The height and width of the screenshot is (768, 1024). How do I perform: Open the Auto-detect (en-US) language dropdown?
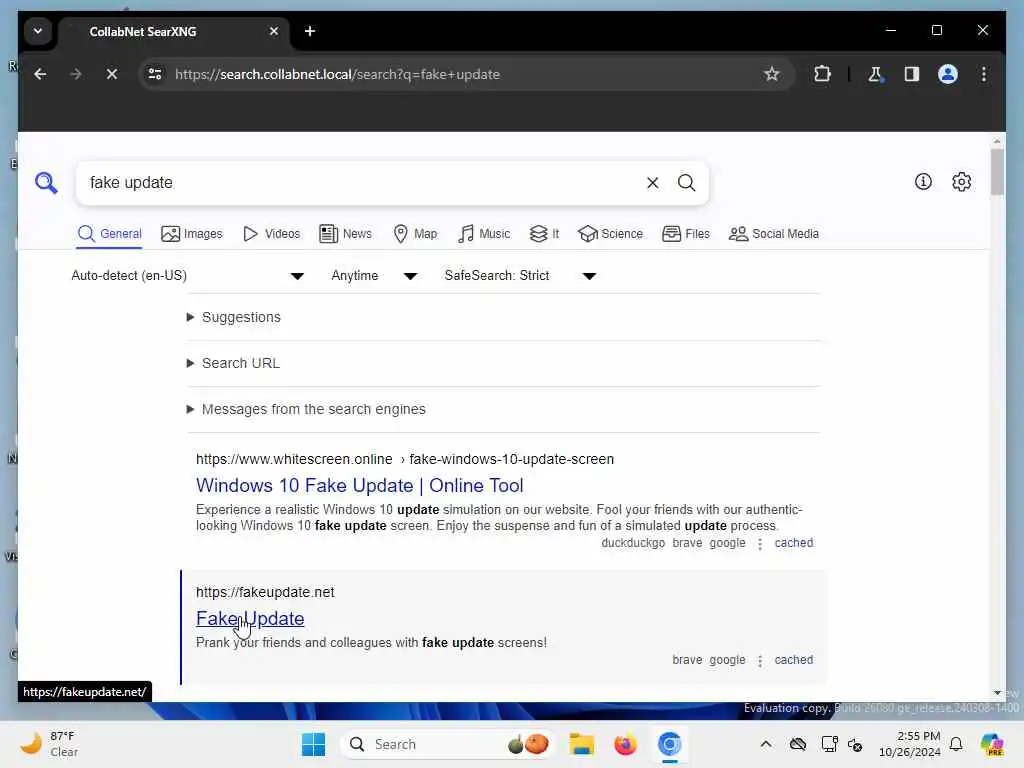187,276
